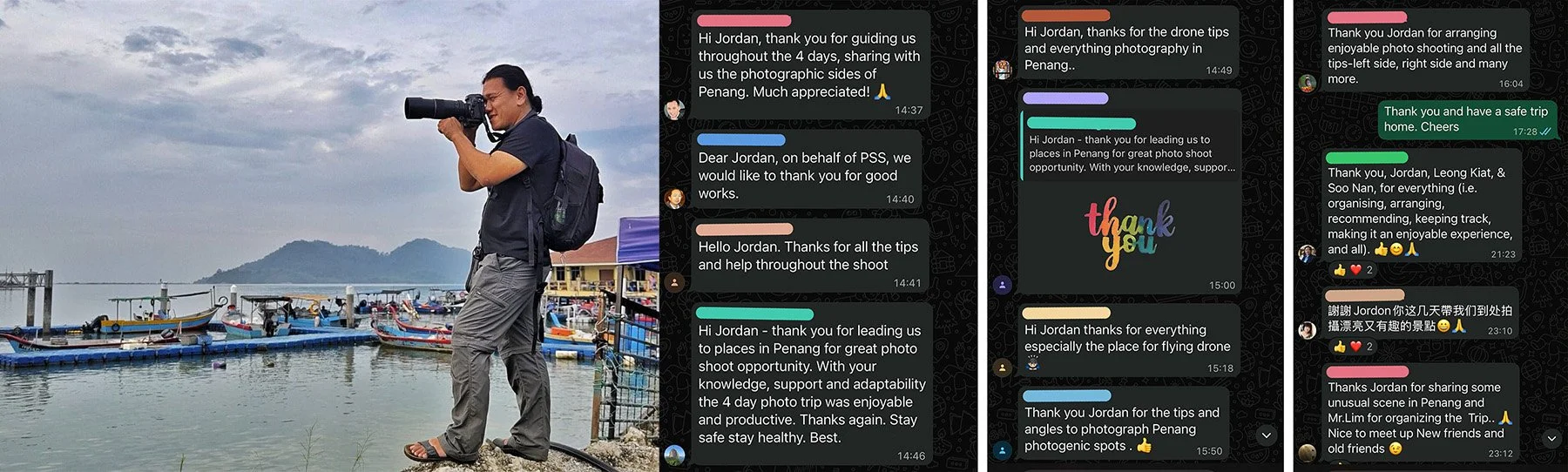Viewport: 1568px width, 472px height.
Task: Open the sender avatar beside the 14:46 message
Action: pyautogui.click(x=674, y=455)
